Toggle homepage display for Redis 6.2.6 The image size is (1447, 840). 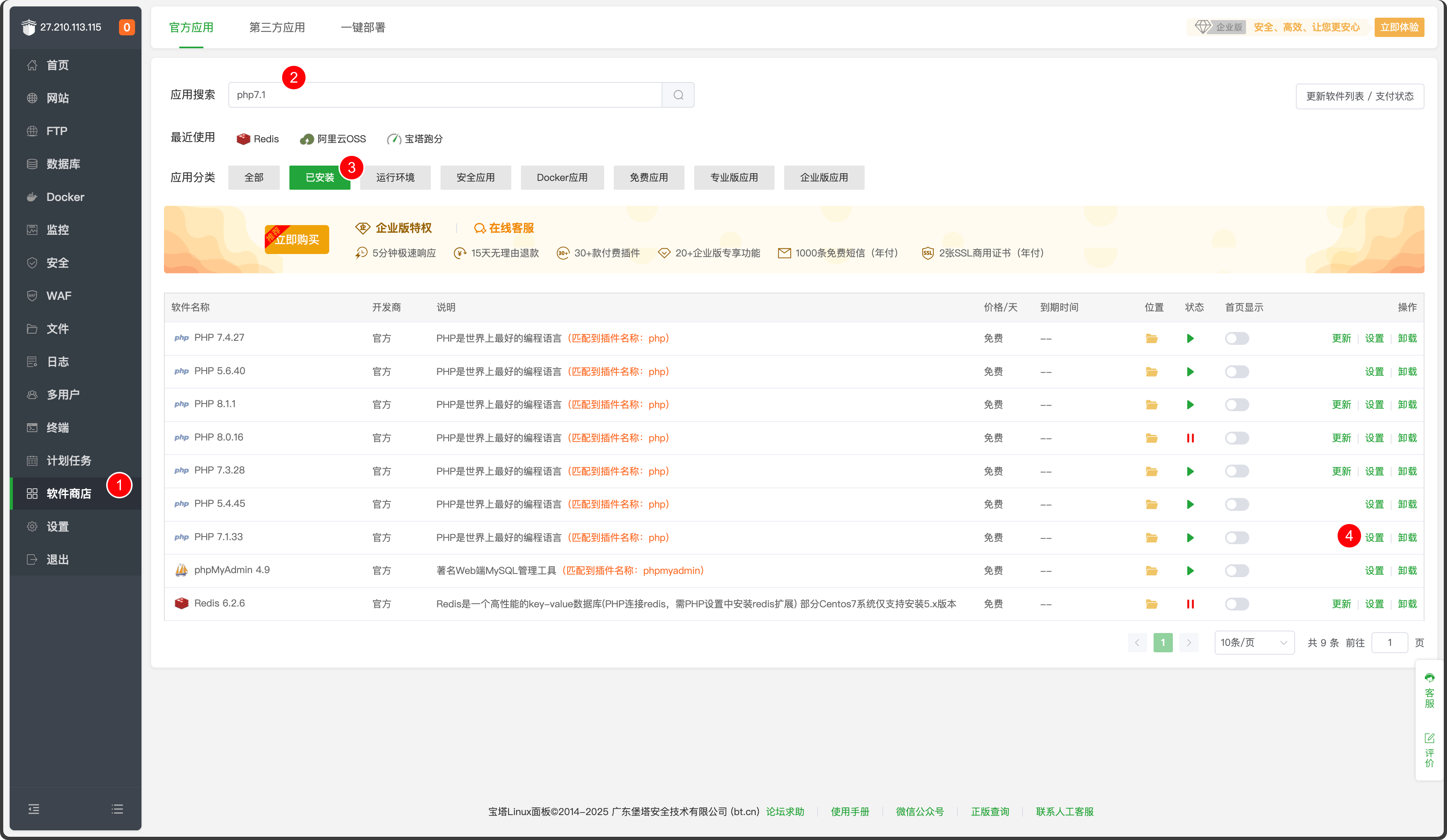(x=1237, y=604)
